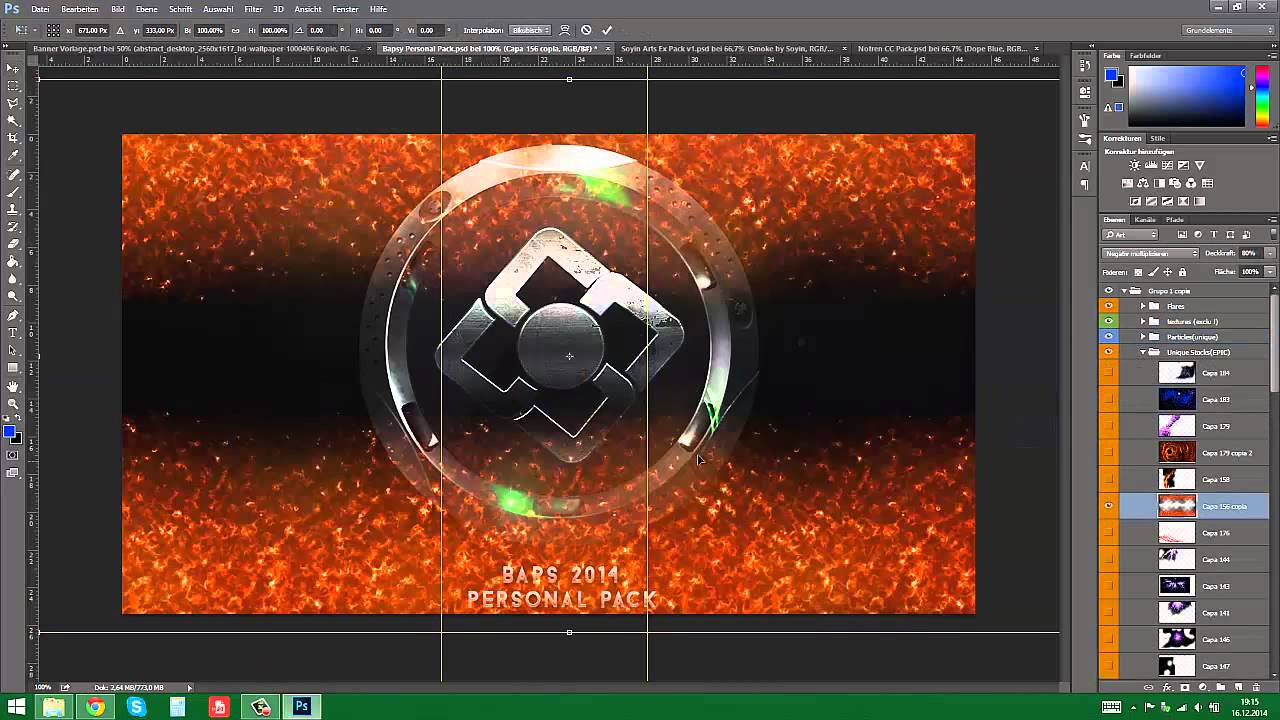The height and width of the screenshot is (720, 1280).
Task: Switch to Banner Vorlage.psd document tab
Action: pos(194,48)
